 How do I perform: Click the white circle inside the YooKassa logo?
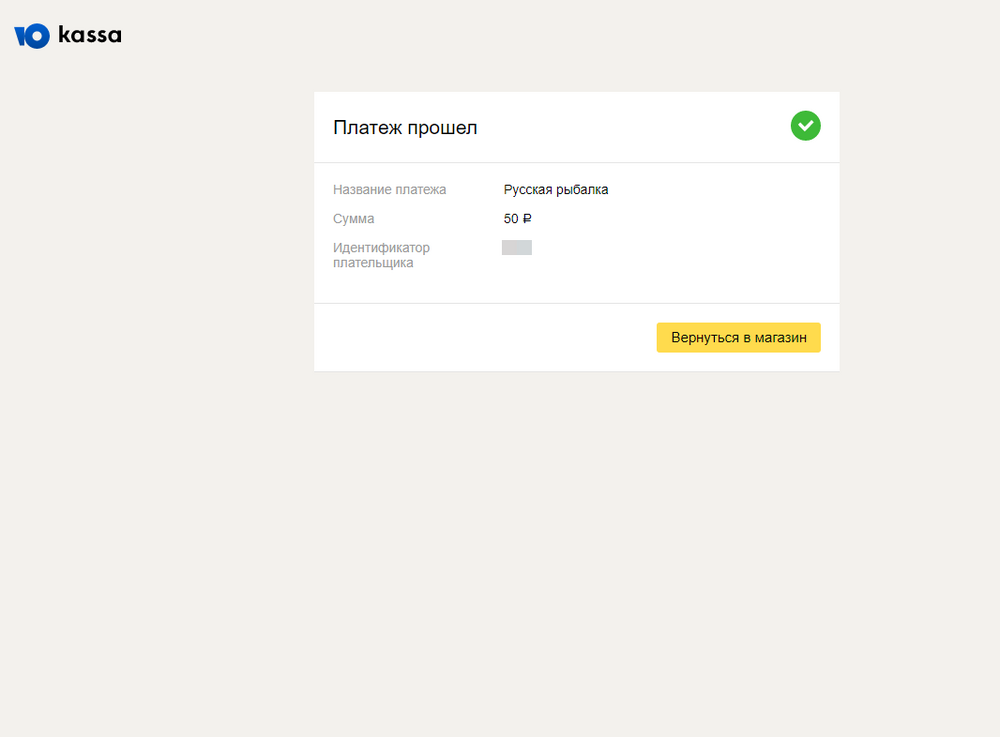37,37
